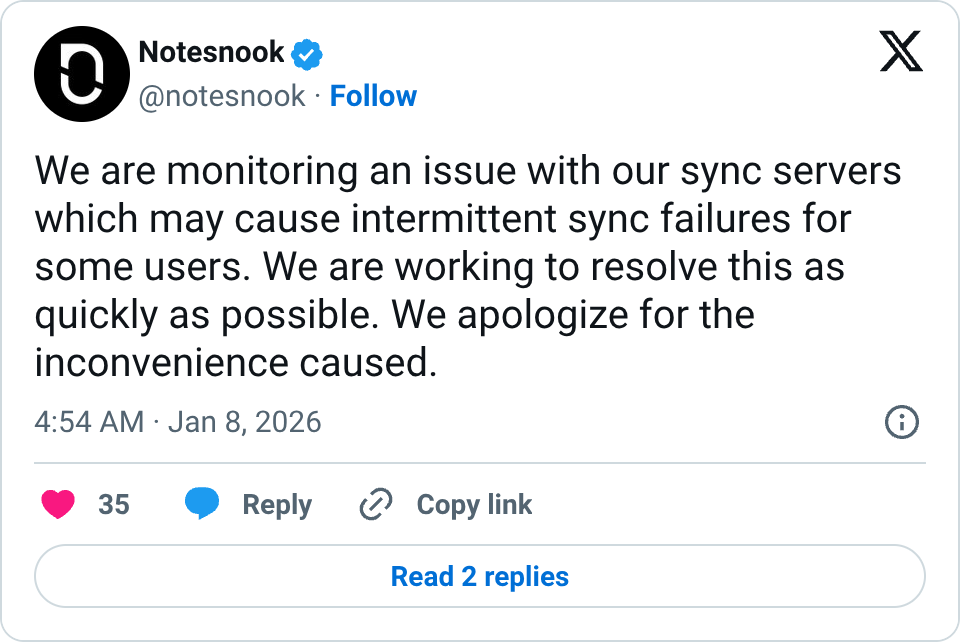960x642 pixels.
Task: Follow the Notesnook account
Action: click(373, 96)
